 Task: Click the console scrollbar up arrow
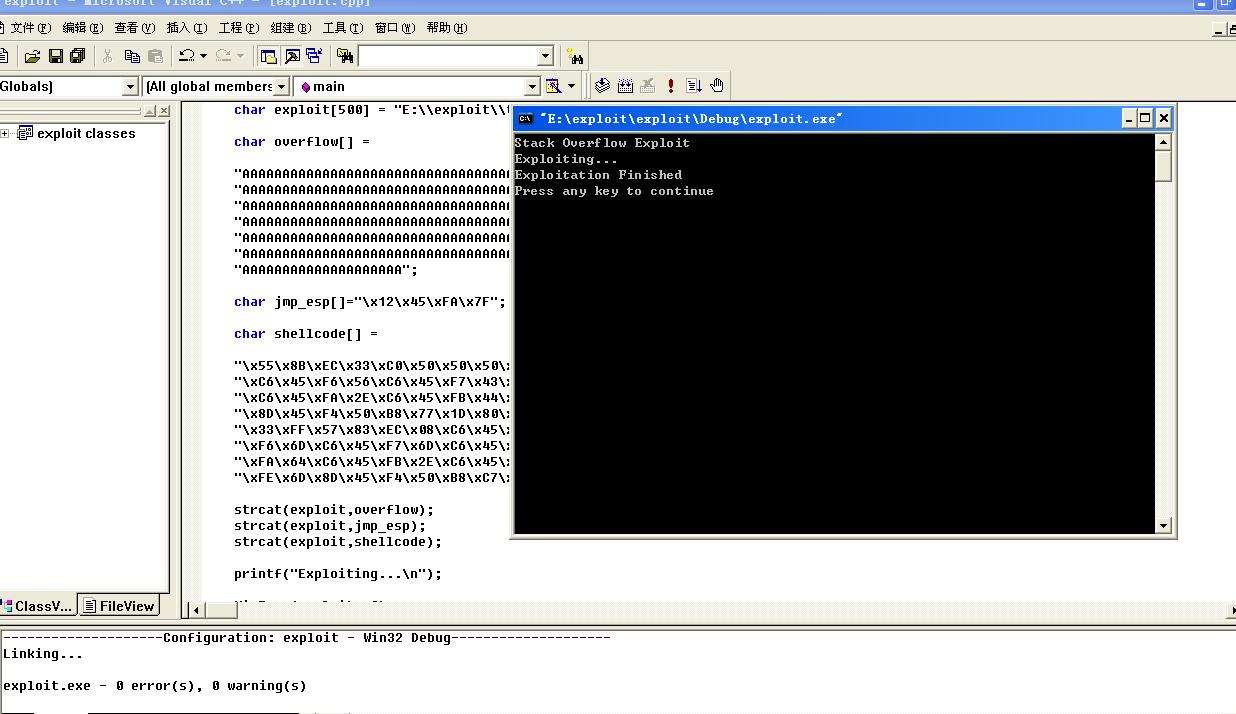click(1163, 142)
